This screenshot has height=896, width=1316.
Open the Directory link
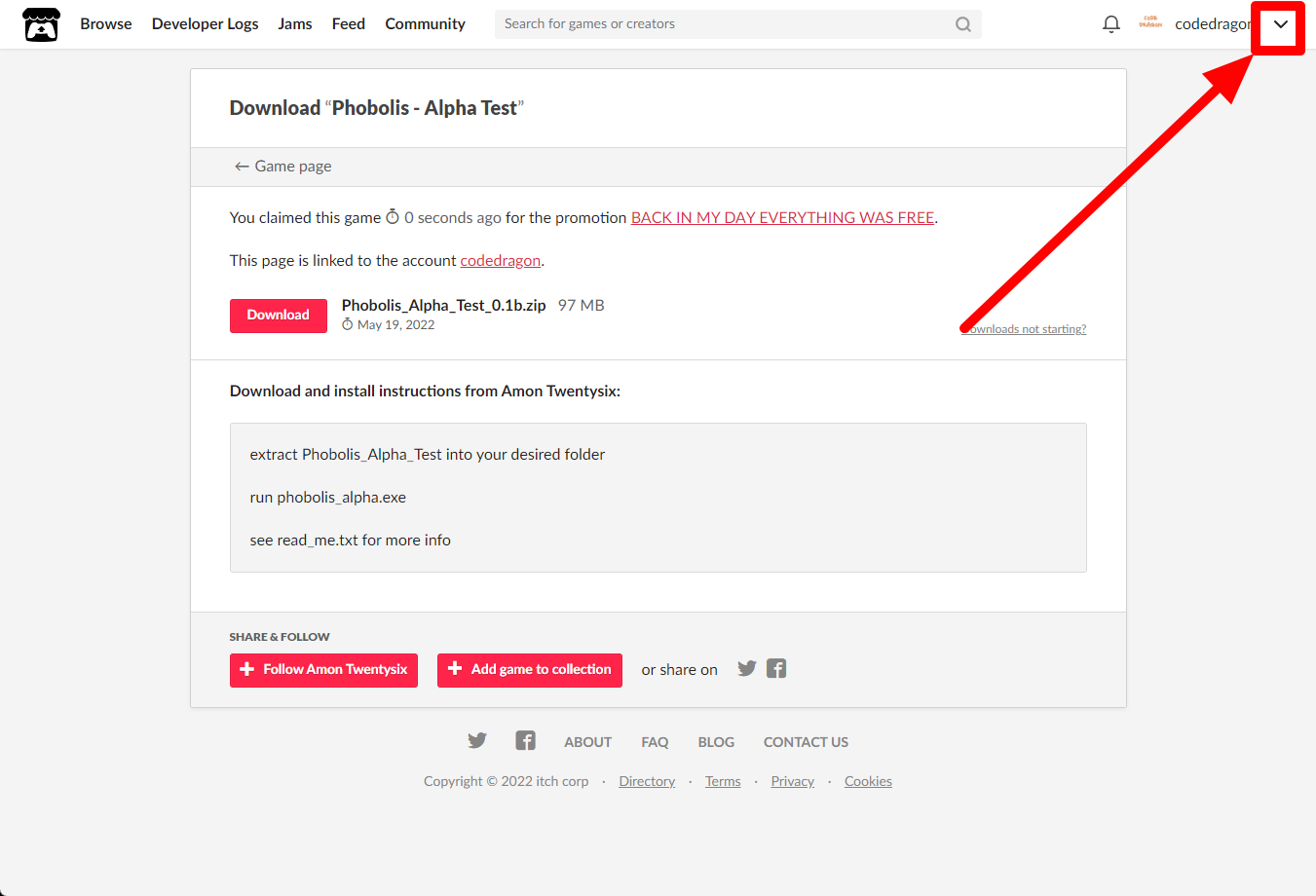click(647, 781)
